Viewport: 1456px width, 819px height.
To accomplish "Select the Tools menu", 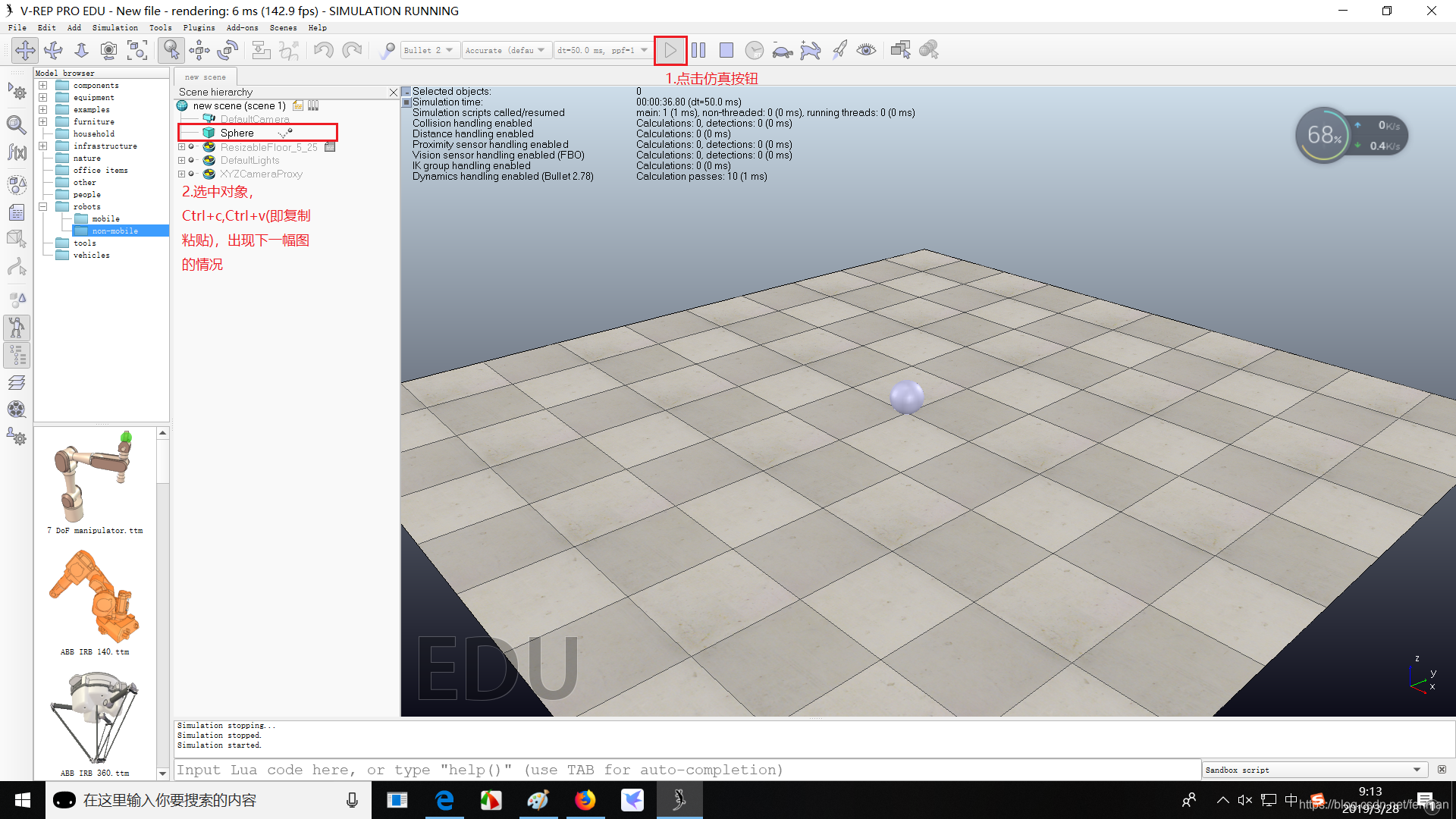I will pyautogui.click(x=160, y=27).
